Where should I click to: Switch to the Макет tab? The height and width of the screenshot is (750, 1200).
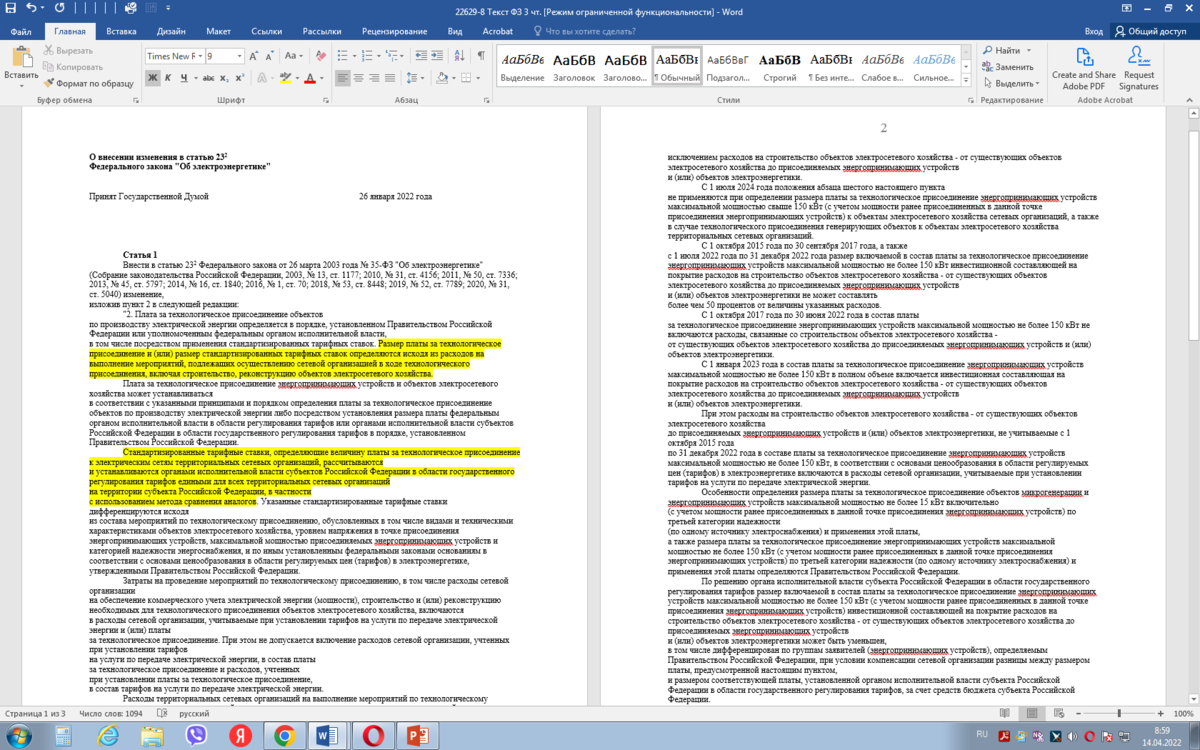218,31
